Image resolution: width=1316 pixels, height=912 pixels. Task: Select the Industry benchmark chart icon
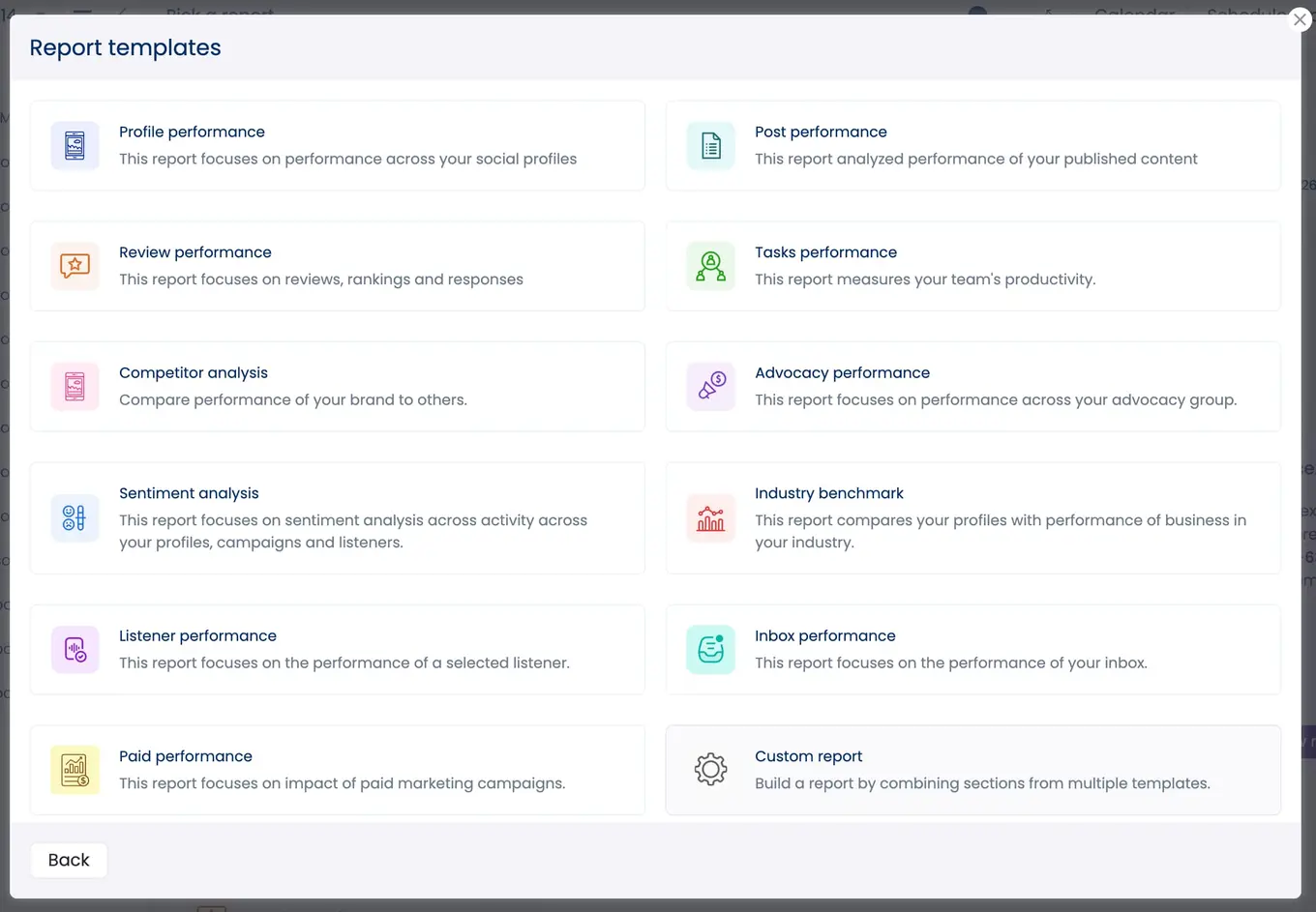pos(710,518)
